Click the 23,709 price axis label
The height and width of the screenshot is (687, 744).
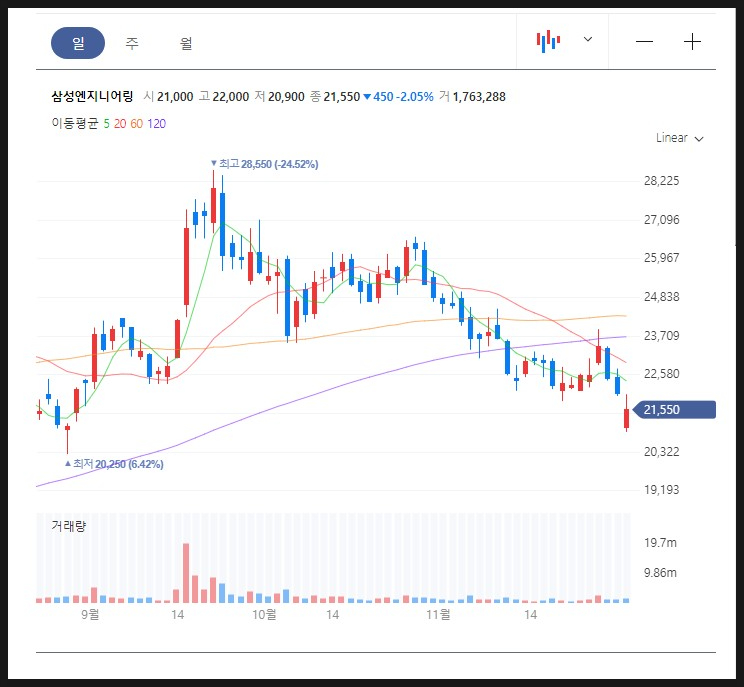click(x=661, y=336)
